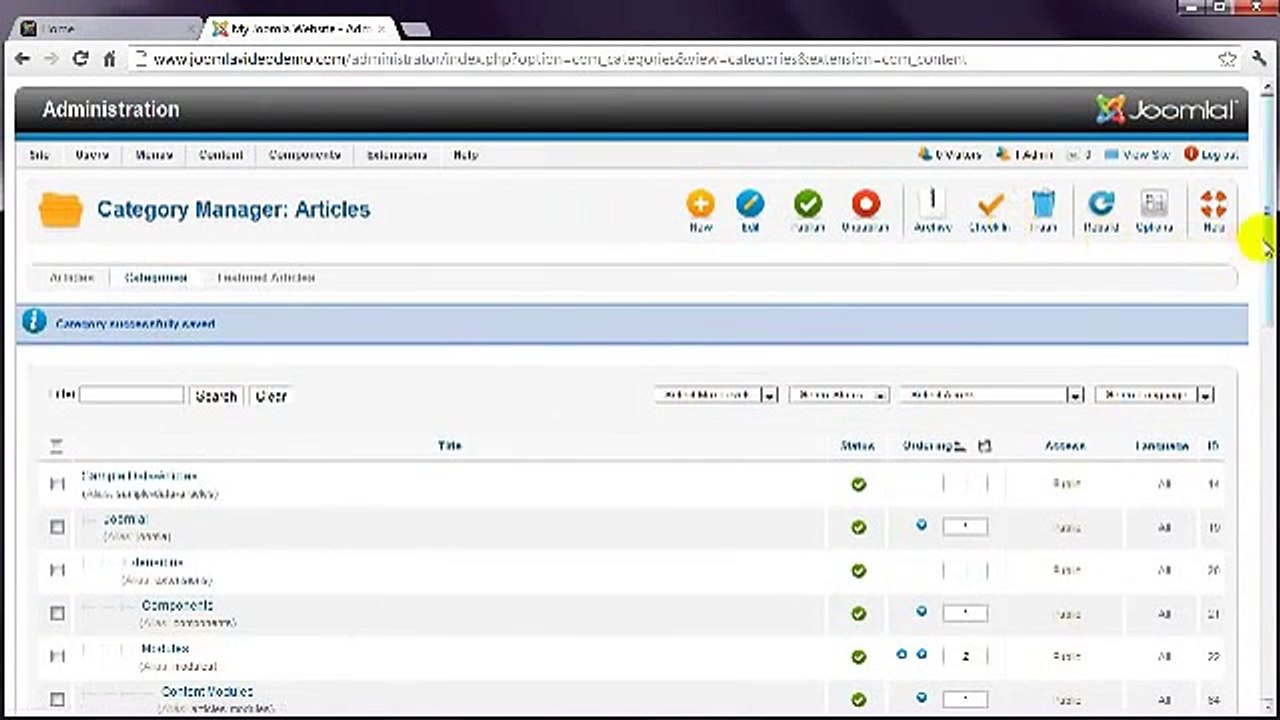
Task: Click the save order disk icon
Action: tap(984, 446)
